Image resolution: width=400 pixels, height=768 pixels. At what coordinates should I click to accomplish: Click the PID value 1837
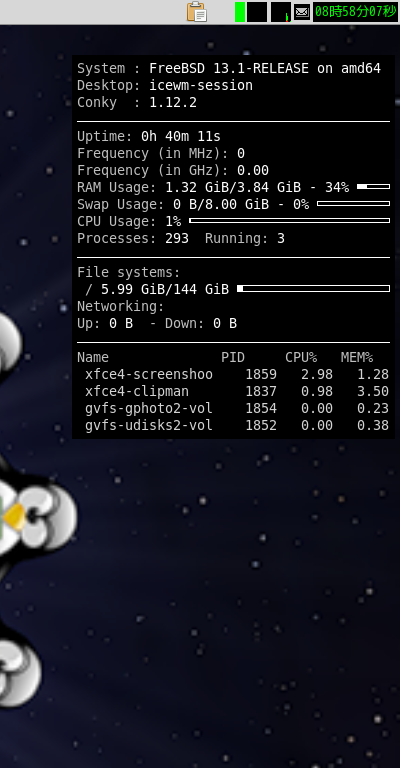(x=261, y=392)
